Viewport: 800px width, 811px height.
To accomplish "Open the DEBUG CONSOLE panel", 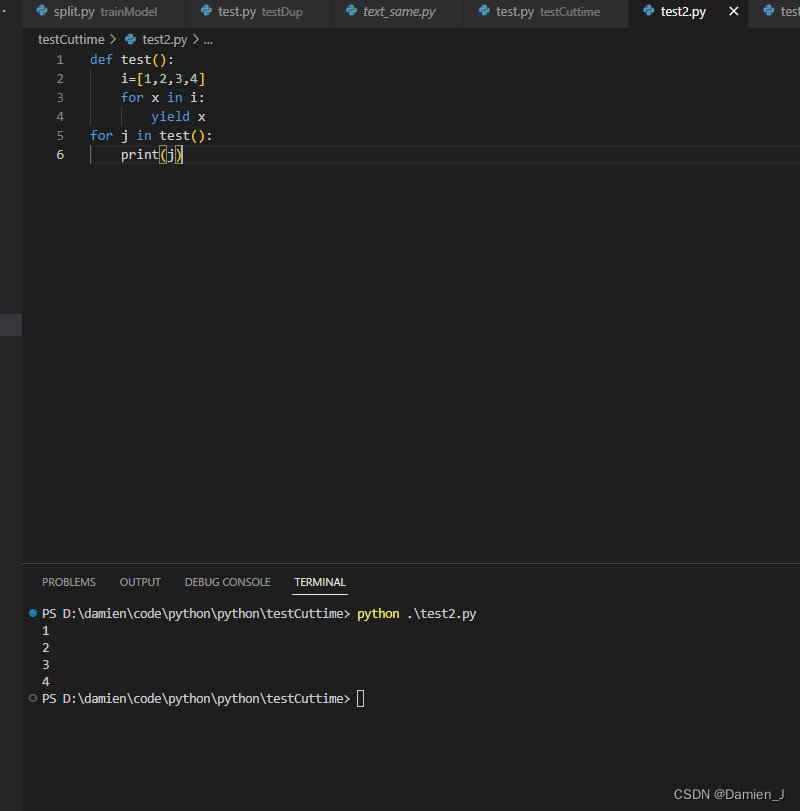I will pyautogui.click(x=227, y=582).
